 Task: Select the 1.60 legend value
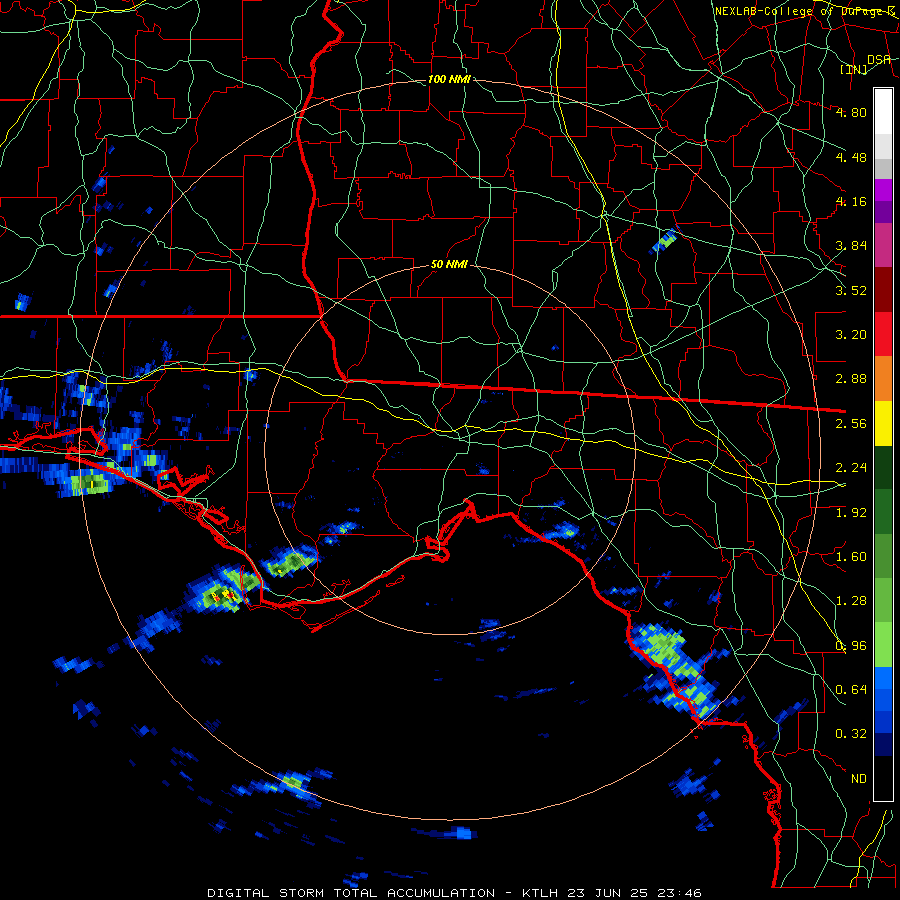point(851,557)
